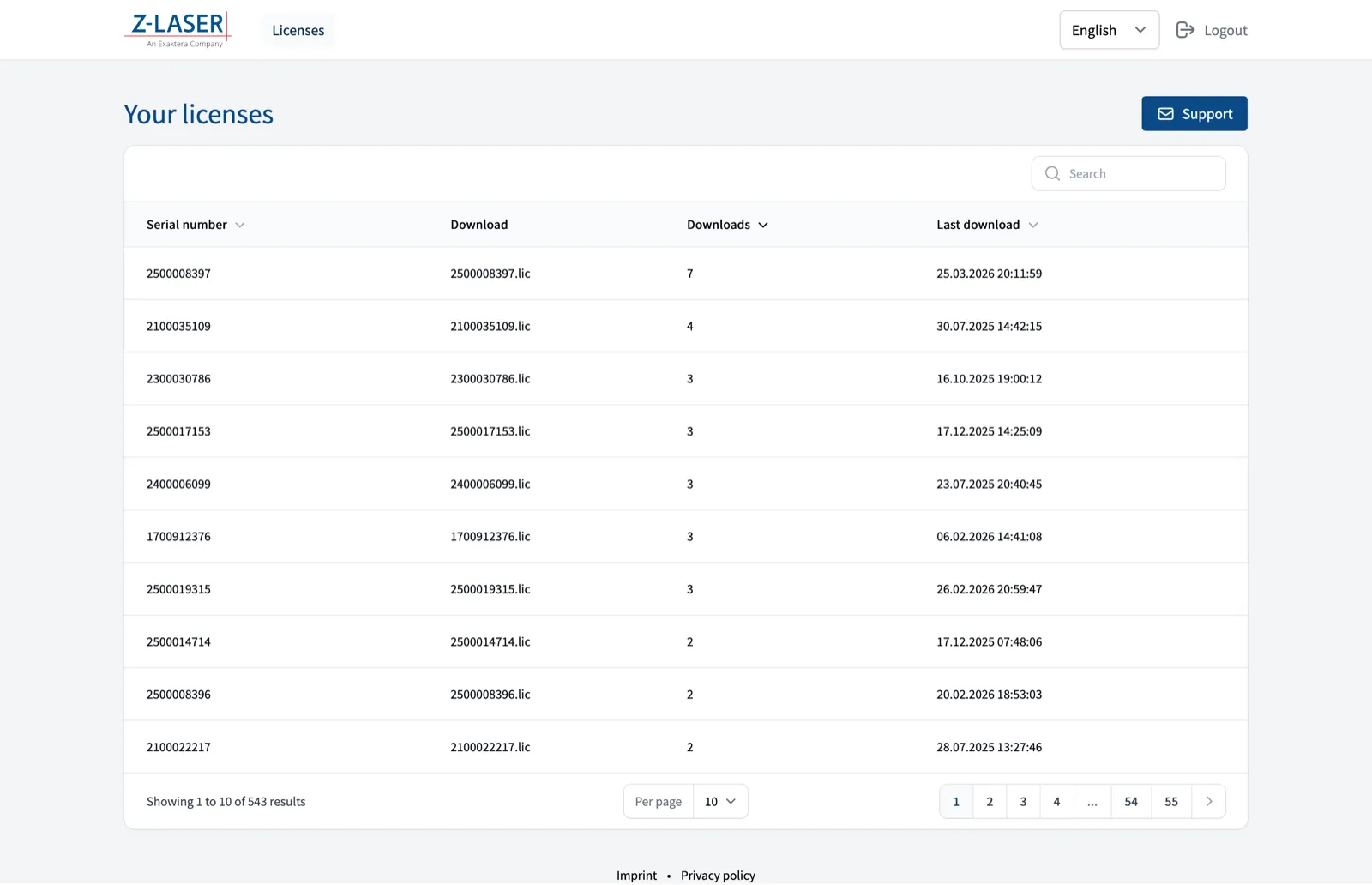Image resolution: width=1372 pixels, height=885 pixels.
Task: Download 2100035109.lic license file
Action: tap(490, 326)
